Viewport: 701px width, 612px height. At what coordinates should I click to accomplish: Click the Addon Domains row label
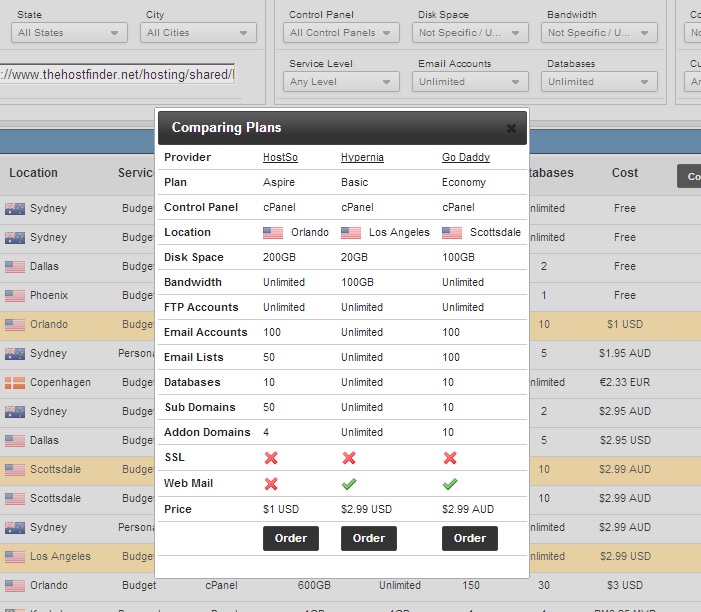tap(207, 432)
